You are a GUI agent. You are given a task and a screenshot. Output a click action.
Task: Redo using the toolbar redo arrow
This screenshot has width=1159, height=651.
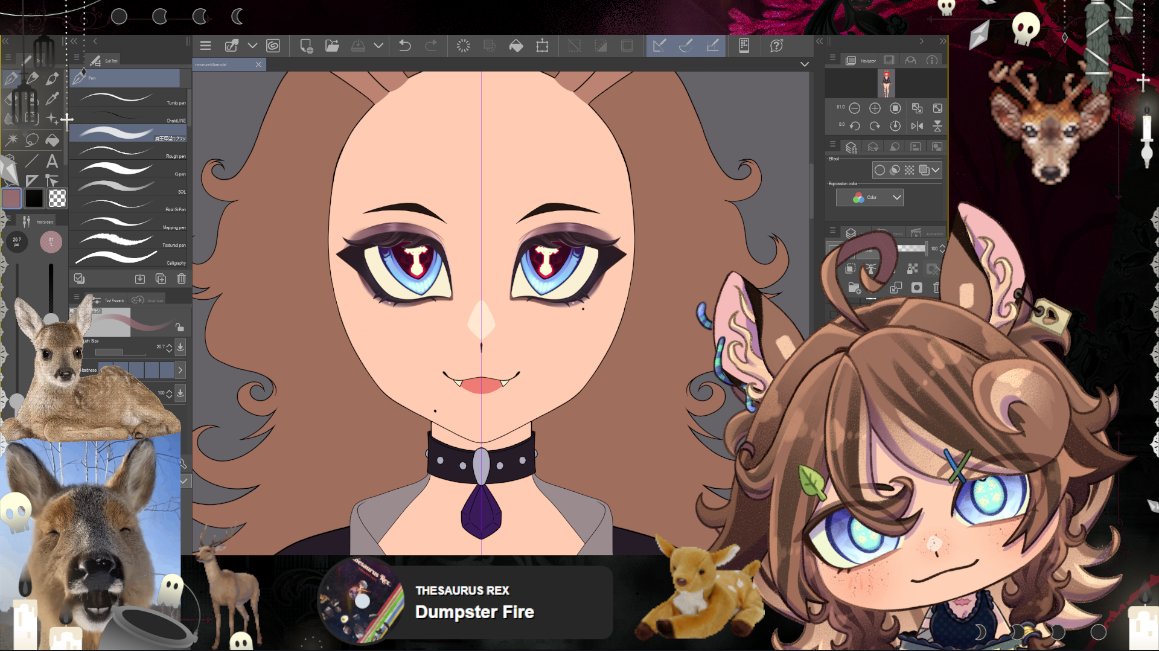pos(432,45)
